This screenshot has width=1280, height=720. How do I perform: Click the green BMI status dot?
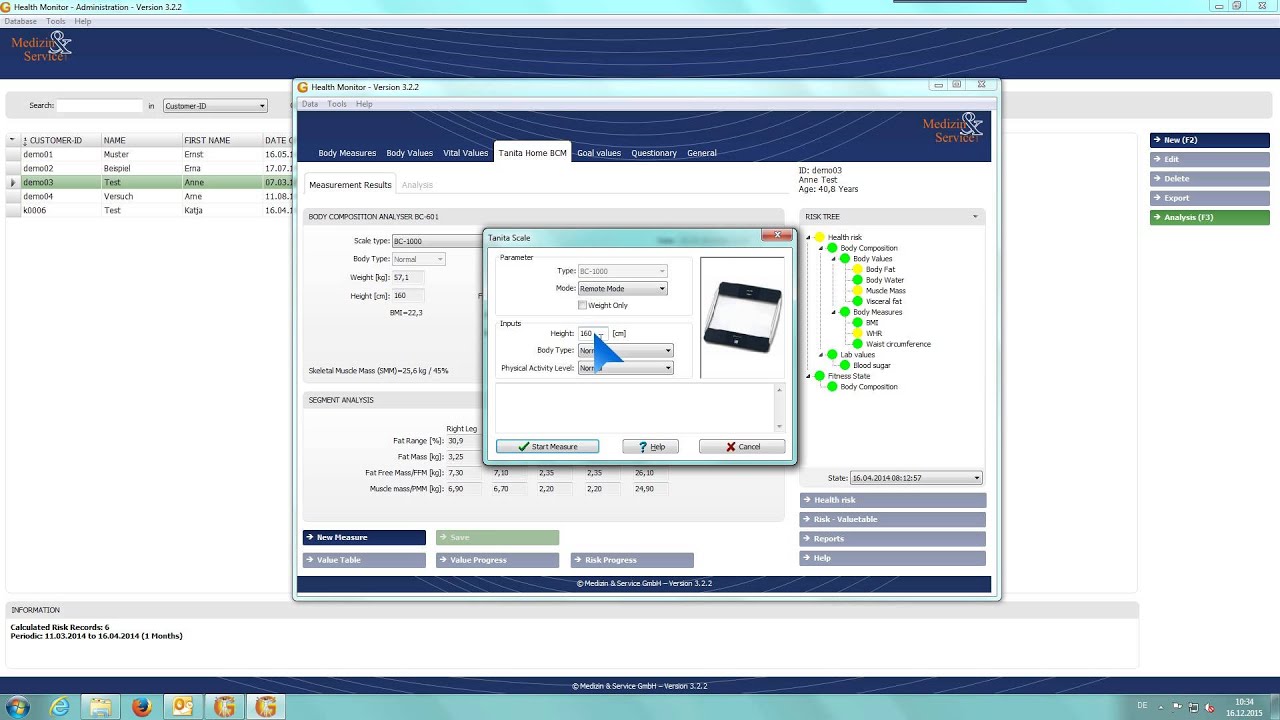(857, 323)
